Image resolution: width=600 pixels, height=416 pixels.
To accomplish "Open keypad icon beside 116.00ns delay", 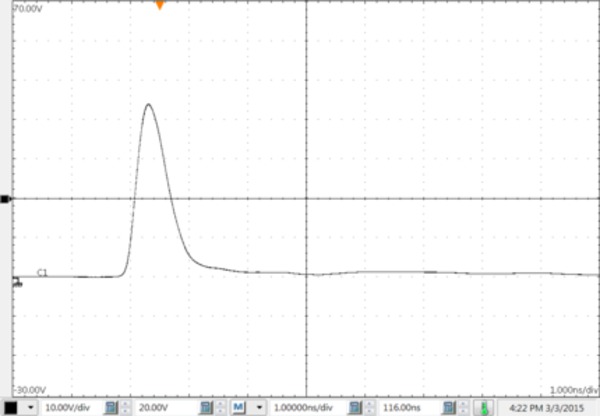I will [448, 408].
